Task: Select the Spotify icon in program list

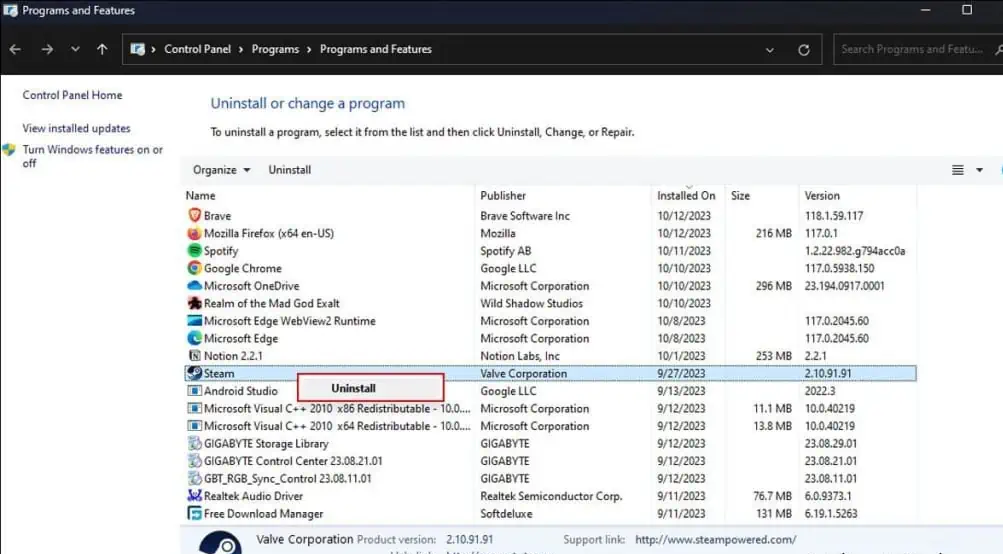Action: [194, 251]
